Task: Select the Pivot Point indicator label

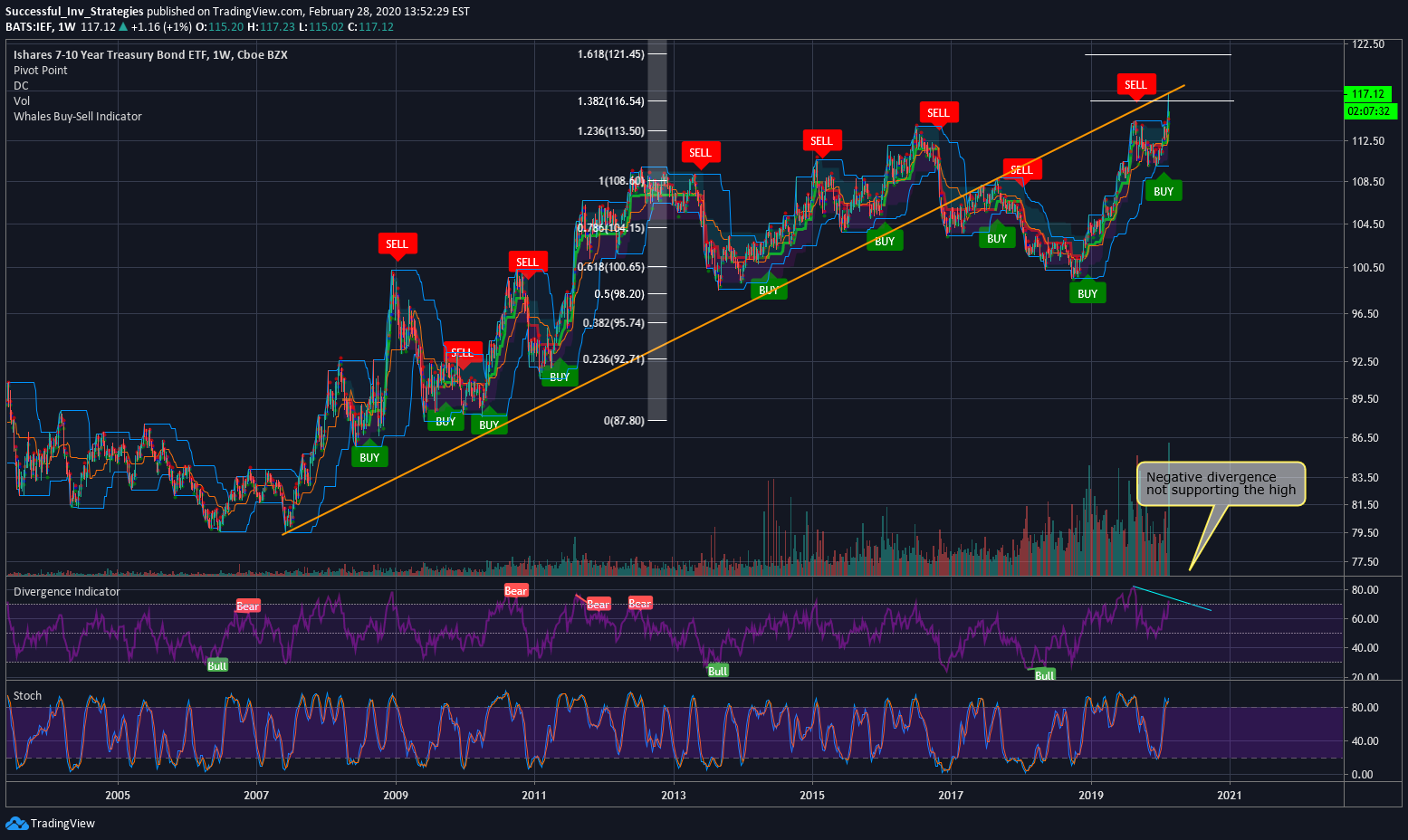Action: 41,71
